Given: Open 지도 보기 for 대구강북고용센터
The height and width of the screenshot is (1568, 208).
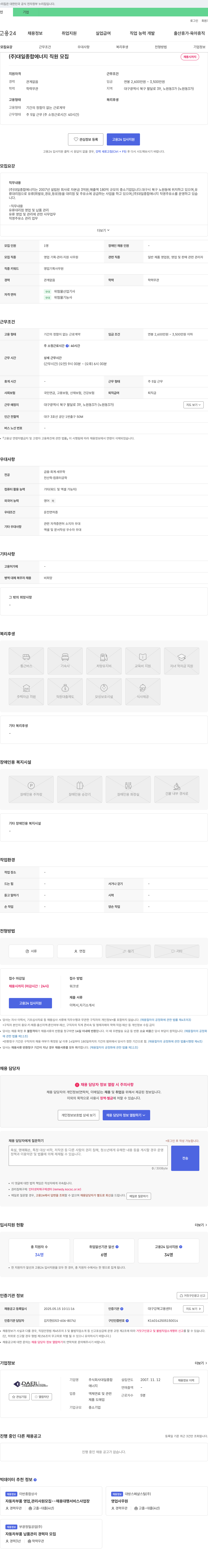Looking at the screenshot, I should tap(193, 1309).
